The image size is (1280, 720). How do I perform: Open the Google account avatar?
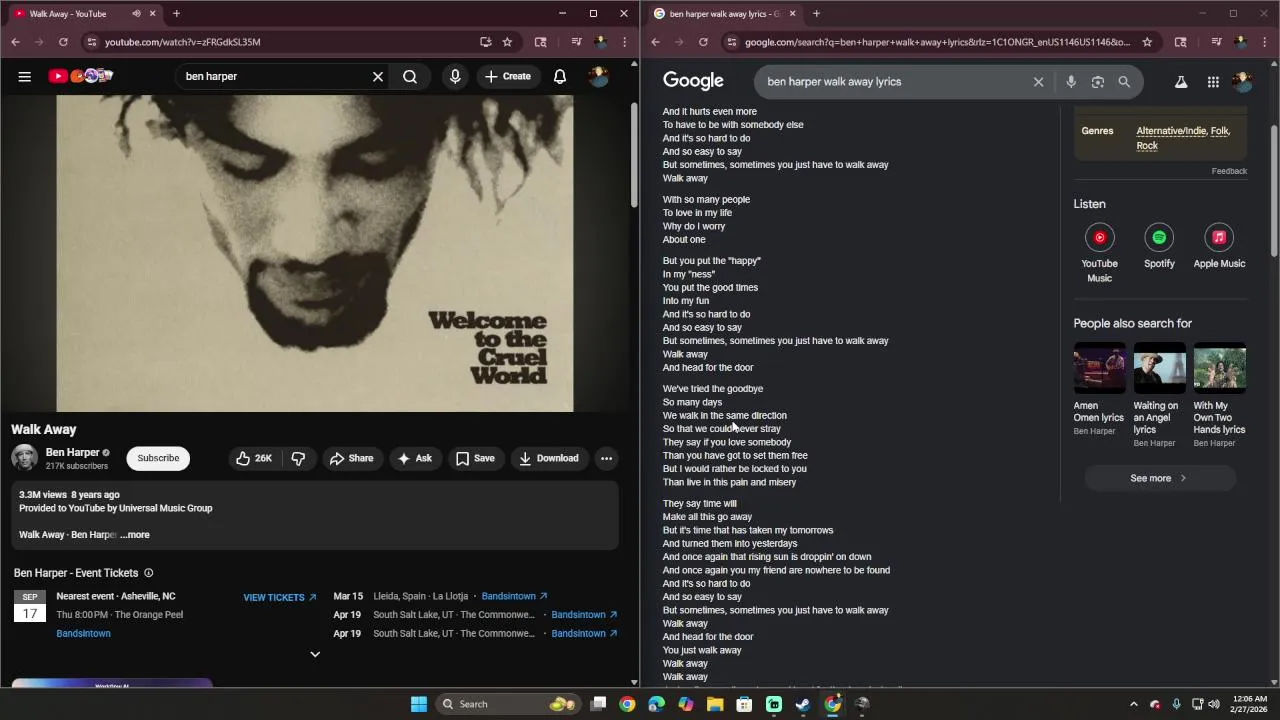tap(1242, 82)
